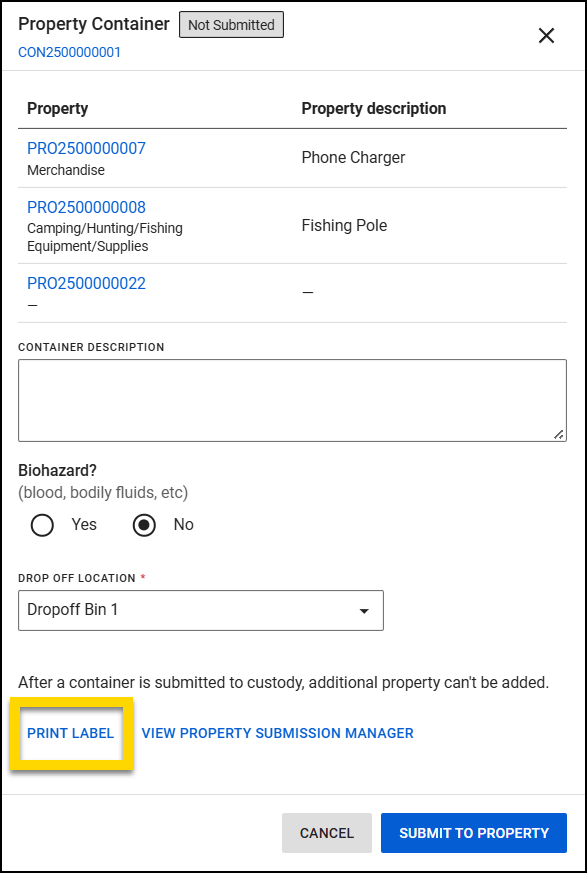Click the description box resize handle

(x=560, y=432)
